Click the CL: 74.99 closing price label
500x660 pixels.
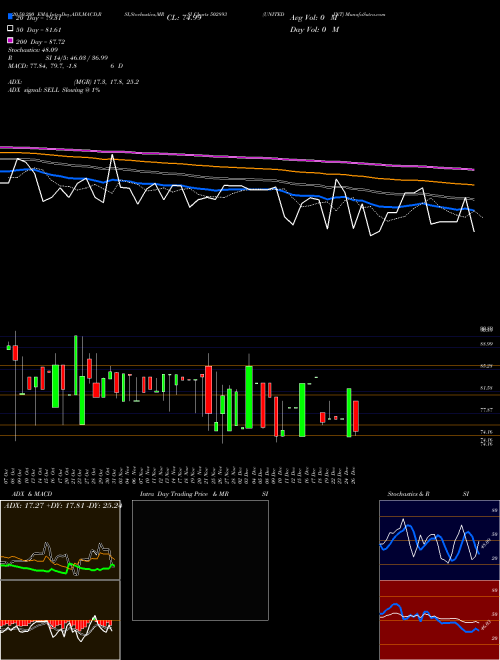pos(184,18)
